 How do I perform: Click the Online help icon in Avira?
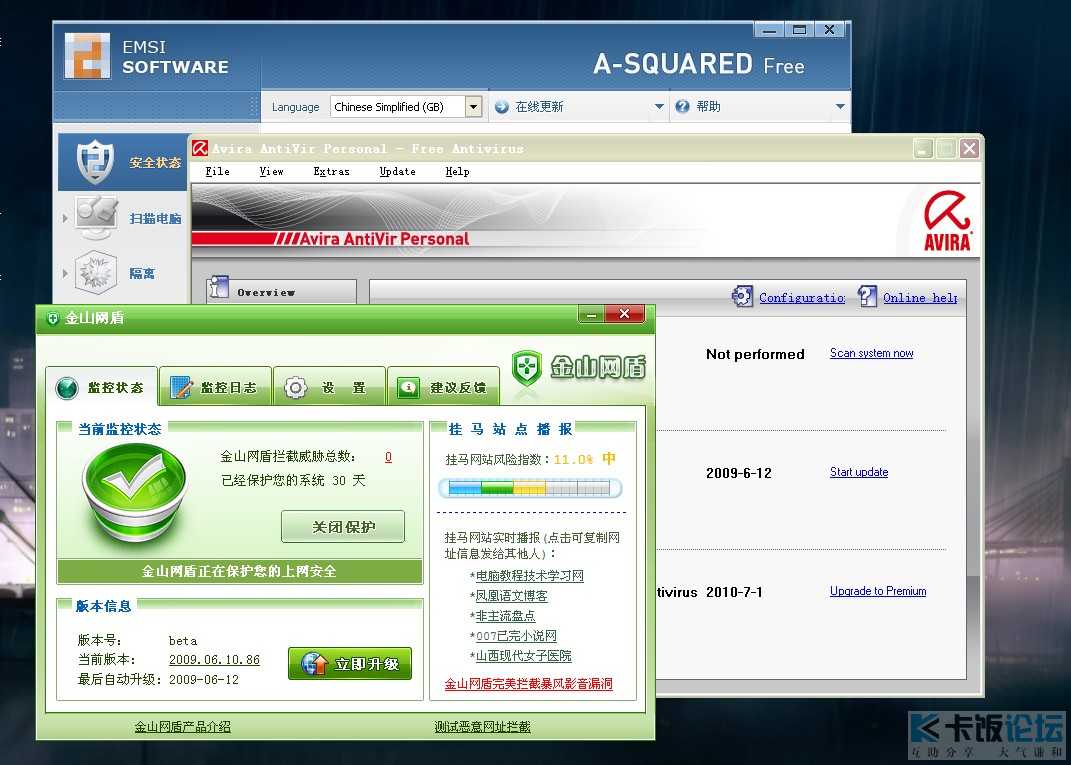coord(867,296)
